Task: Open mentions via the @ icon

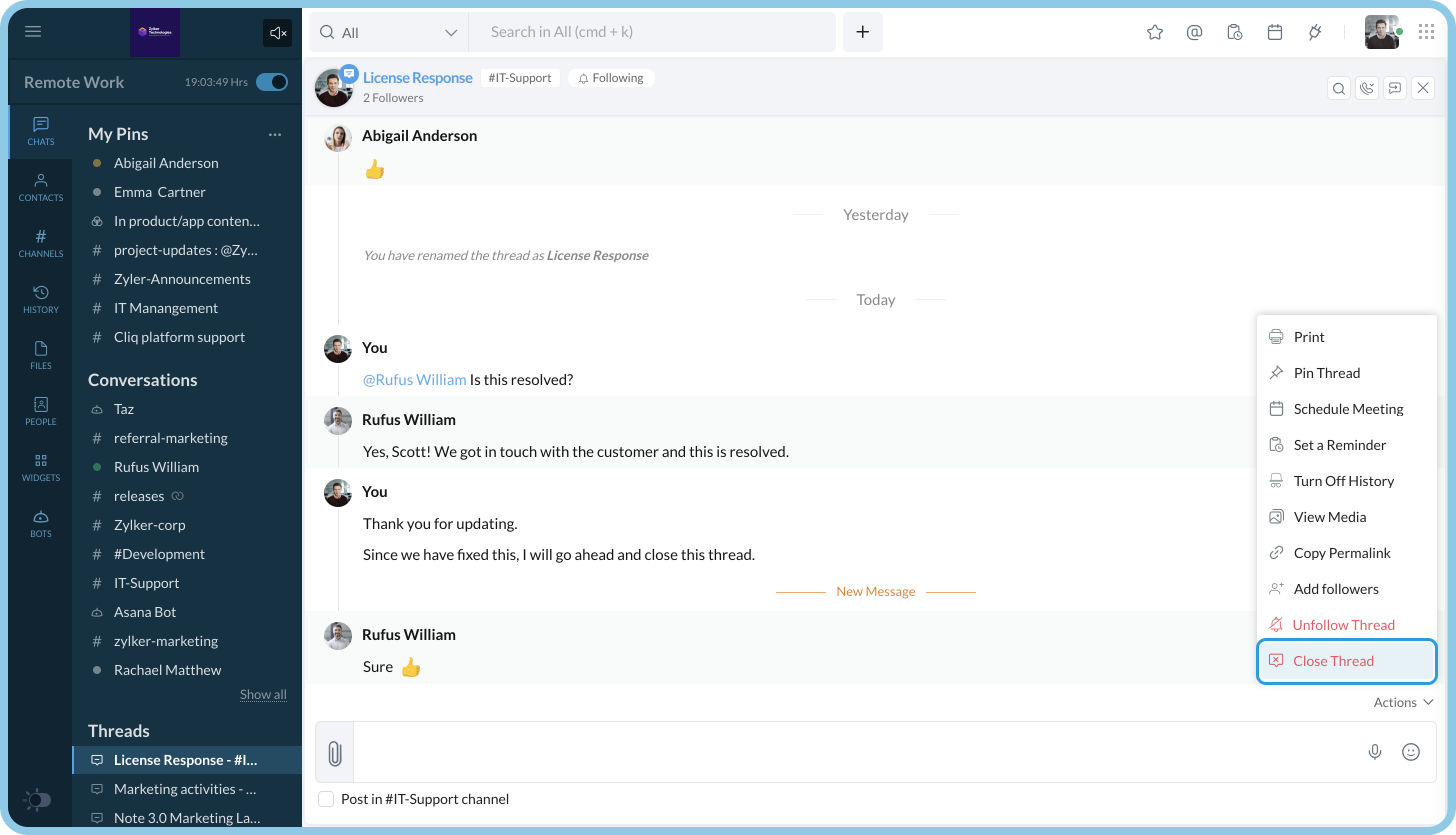Action: tap(1194, 32)
